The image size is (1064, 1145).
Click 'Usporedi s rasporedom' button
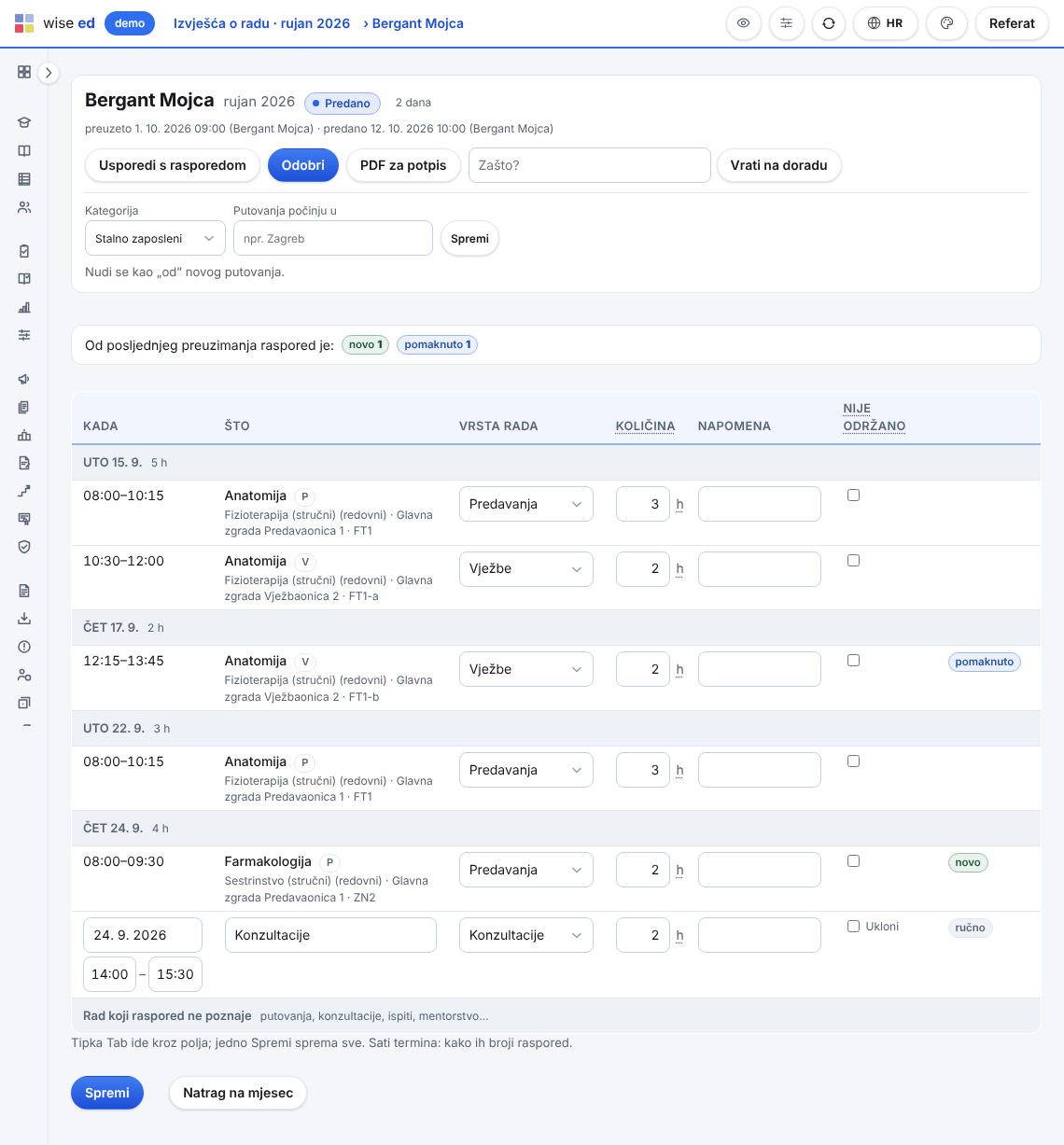pos(173,165)
